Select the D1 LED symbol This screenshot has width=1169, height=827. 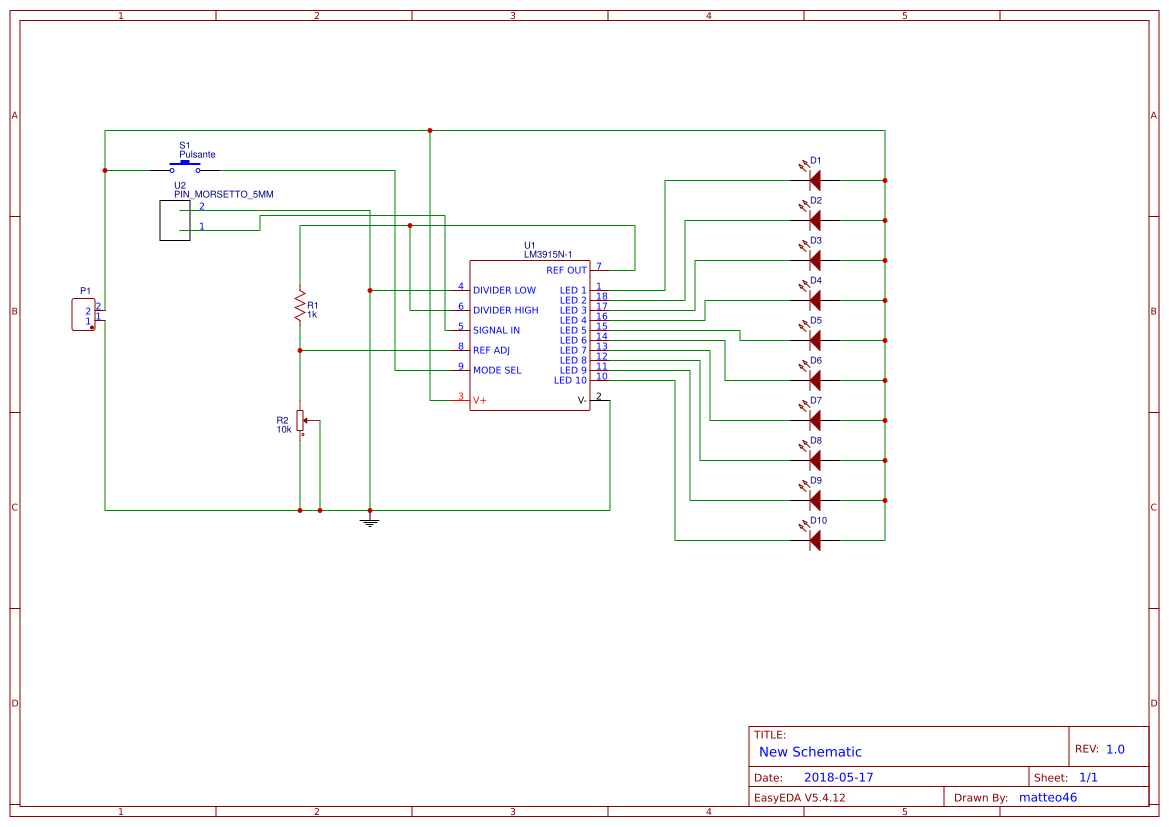pyautogui.click(x=814, y=180)
